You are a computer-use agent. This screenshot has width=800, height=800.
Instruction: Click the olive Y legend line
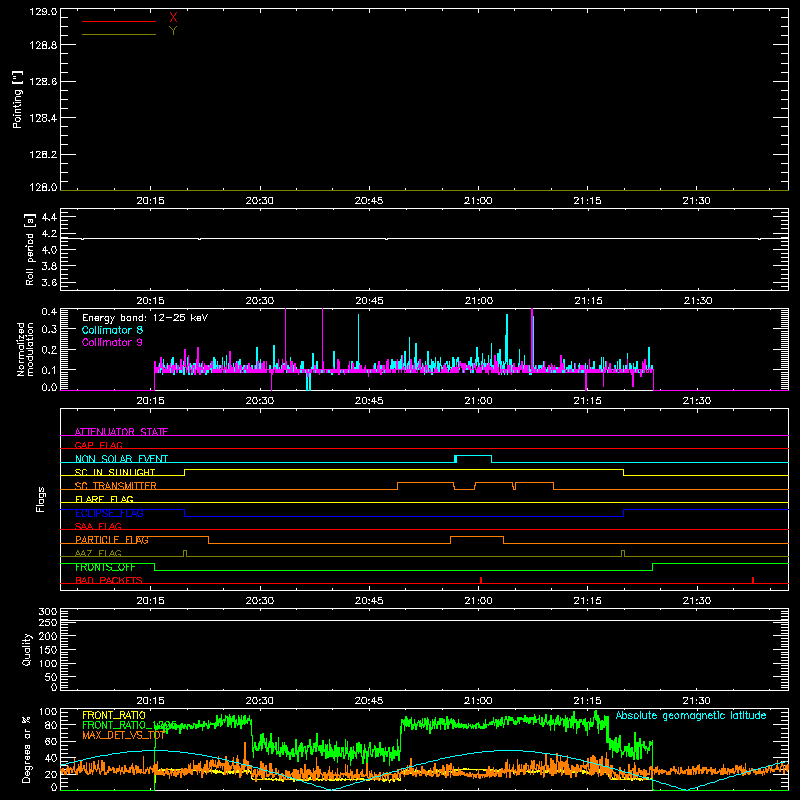tap(119, 34)
